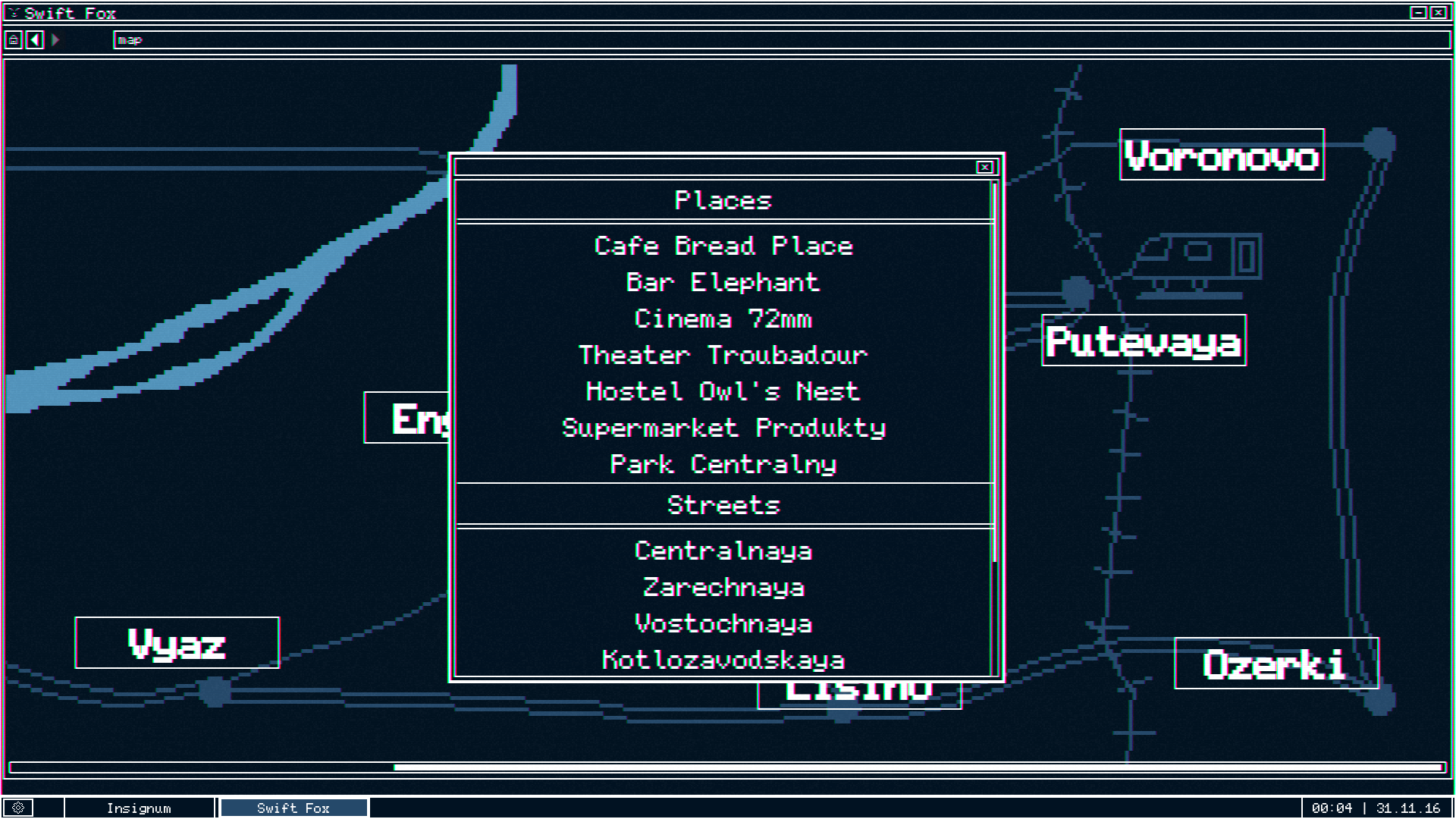Open the system gear icon in taskbar

(x=18, y=808)
